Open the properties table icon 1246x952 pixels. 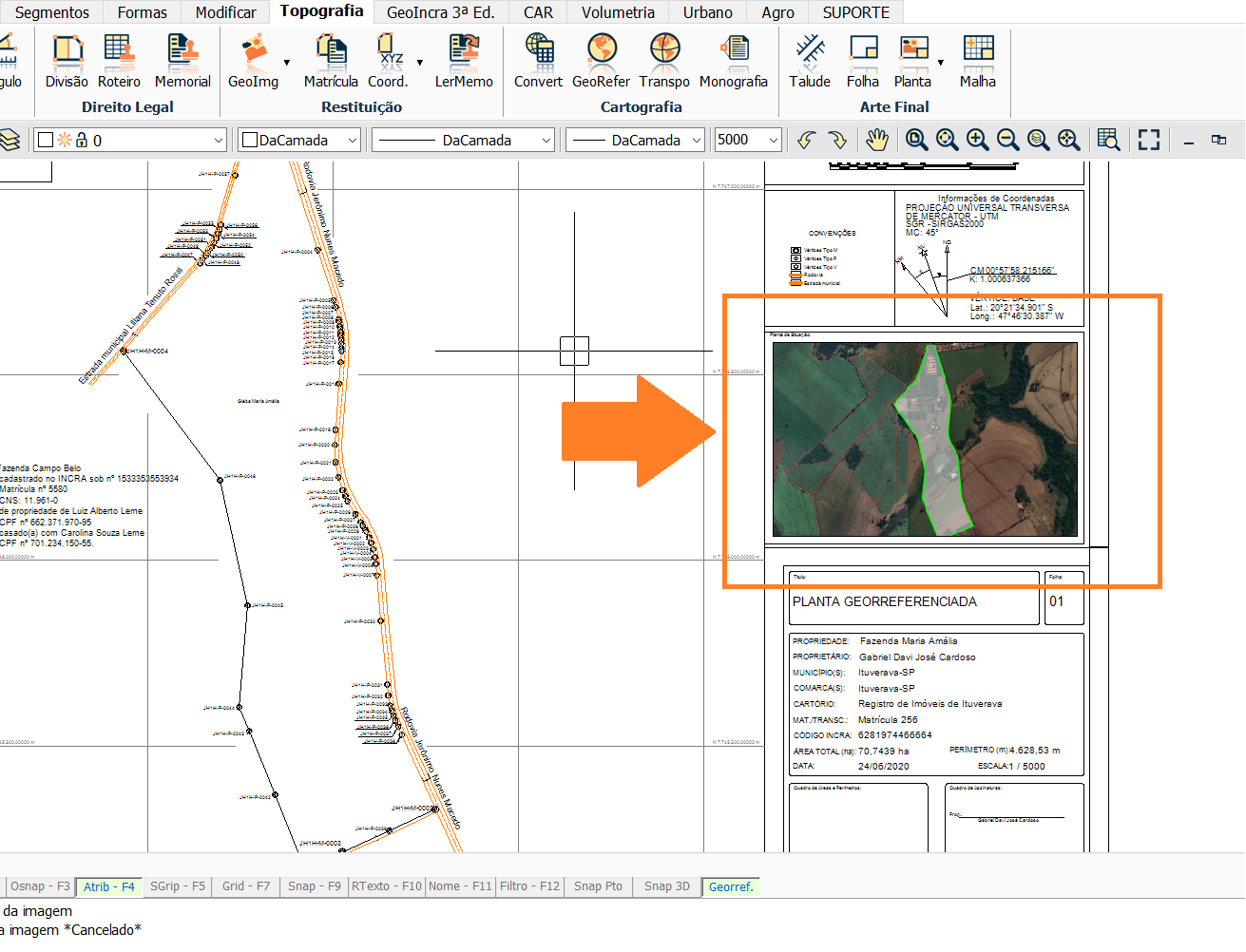pyautogui.click(x=1108, y=140)
